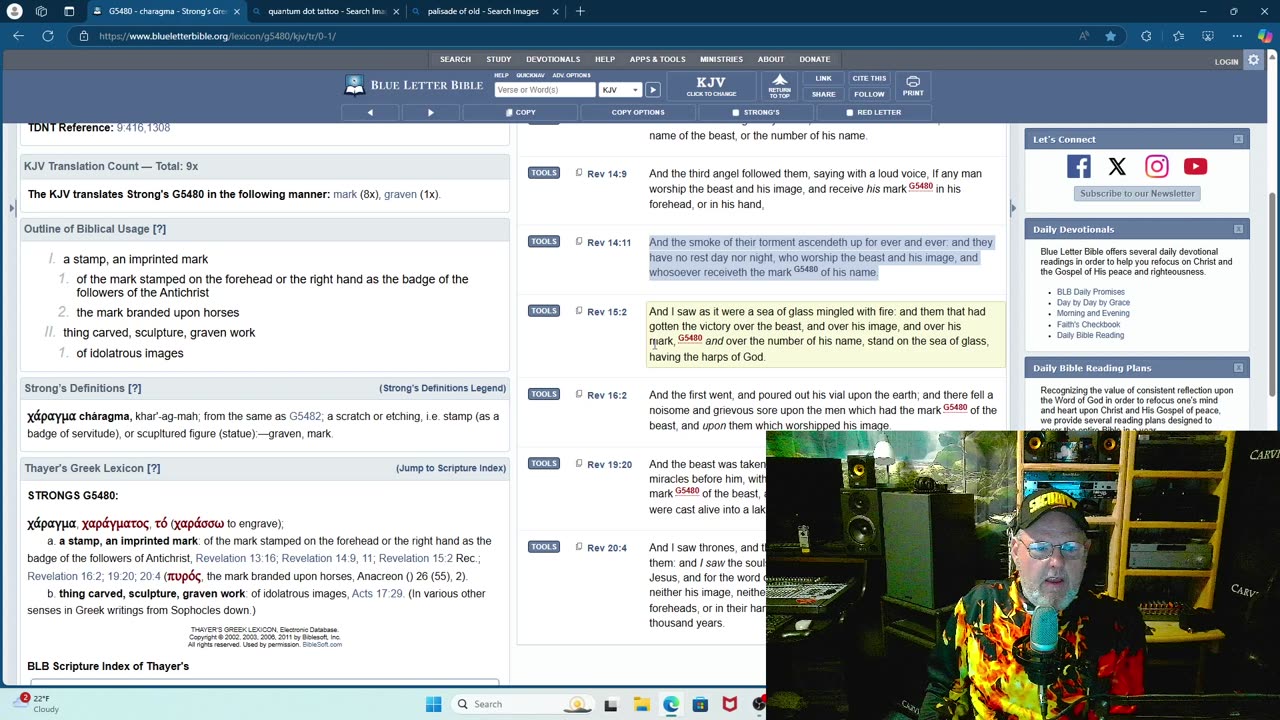The image size is (1280, 720).
Task: Open browser profile avatar
Action: click(x=14, y=11)
